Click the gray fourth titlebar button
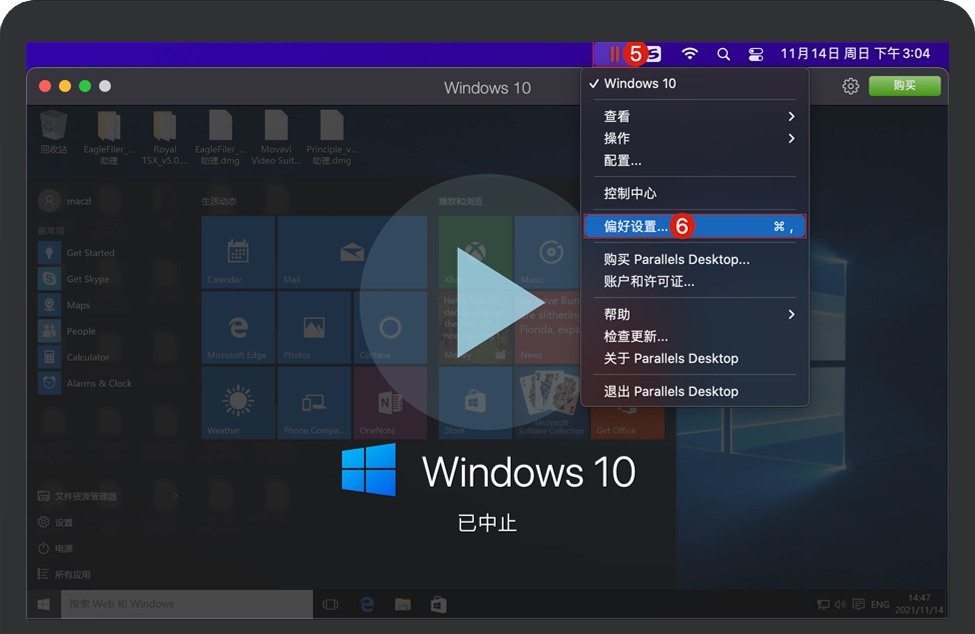This screenshot has height=634, width=975. (105, 86)
